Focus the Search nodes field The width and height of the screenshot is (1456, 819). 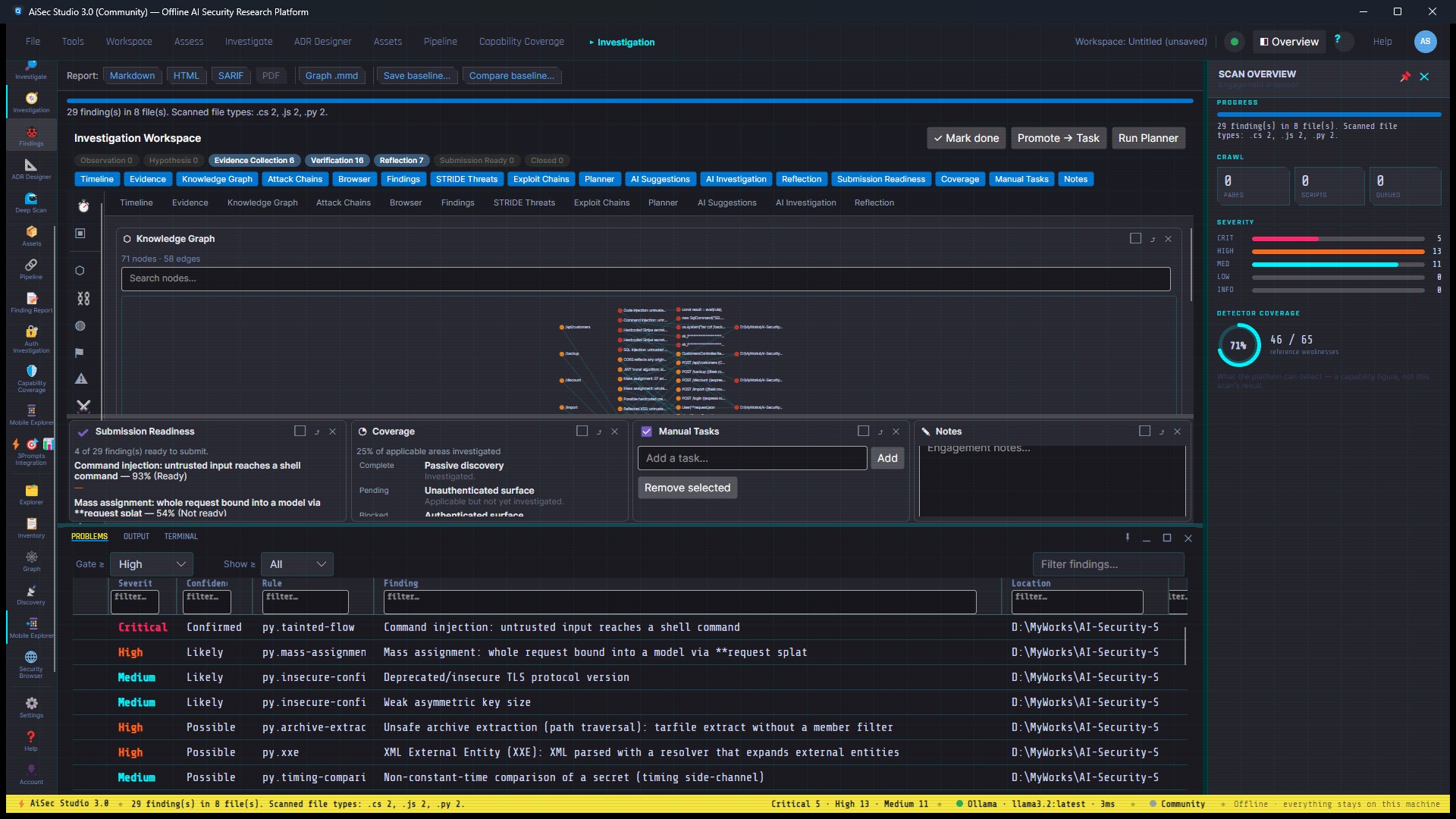coord(645,278)
